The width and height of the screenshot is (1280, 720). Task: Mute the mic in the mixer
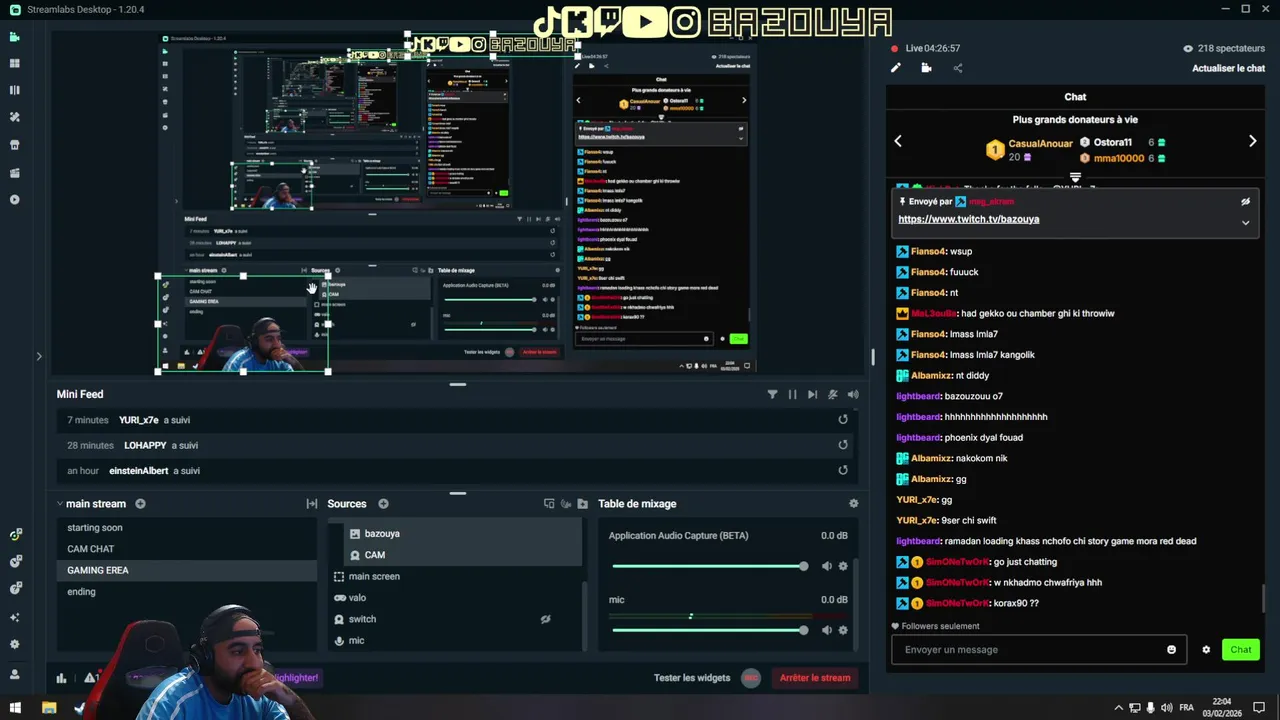[x=826, y=630]
